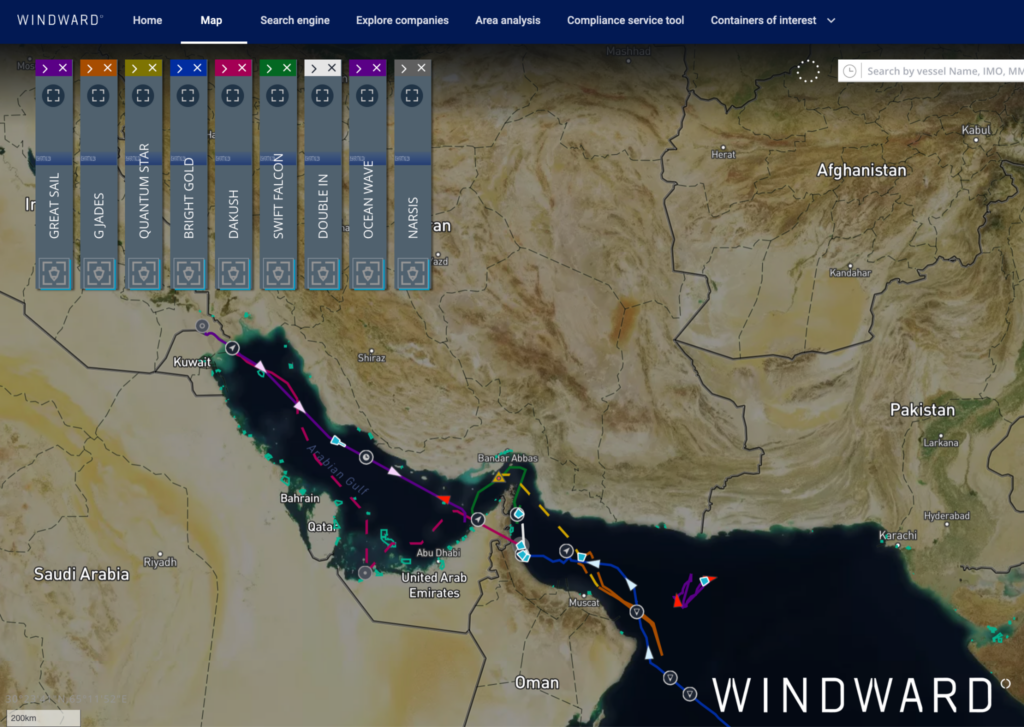Click focus frame icon for SWIFT FALCON
Image resolution: width=1024 pixels, height=727 pixels.
tap(278, 96)
